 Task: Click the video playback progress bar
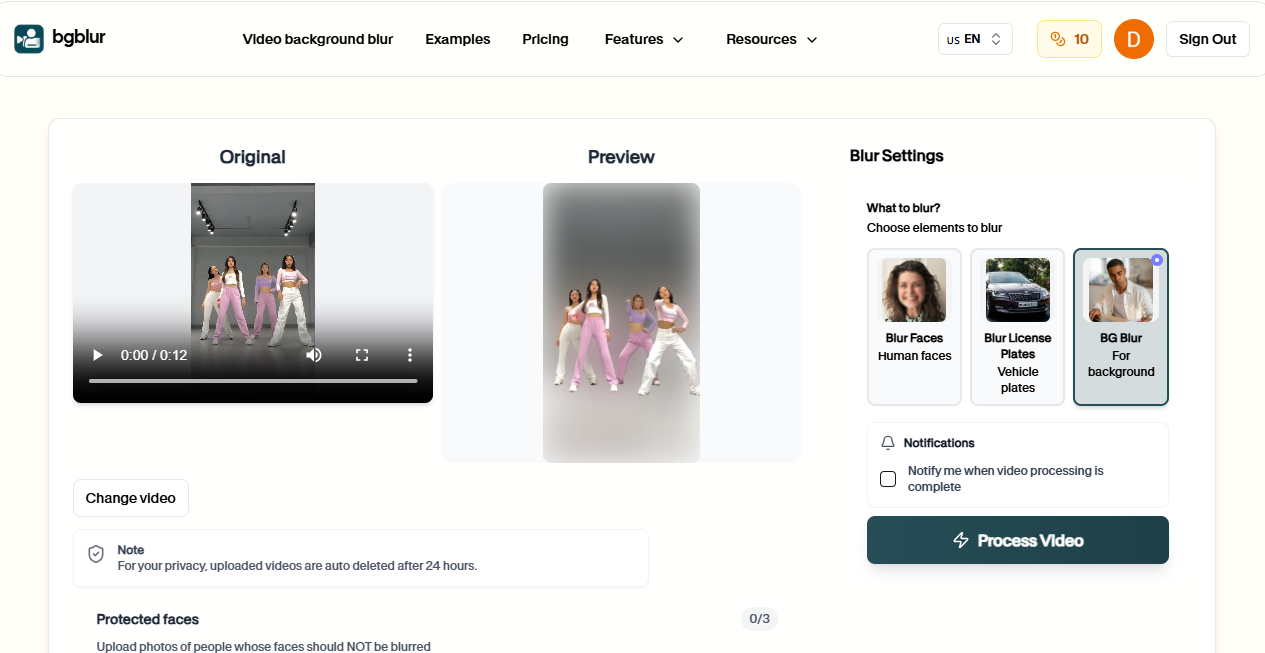click(x=252, y=380)
